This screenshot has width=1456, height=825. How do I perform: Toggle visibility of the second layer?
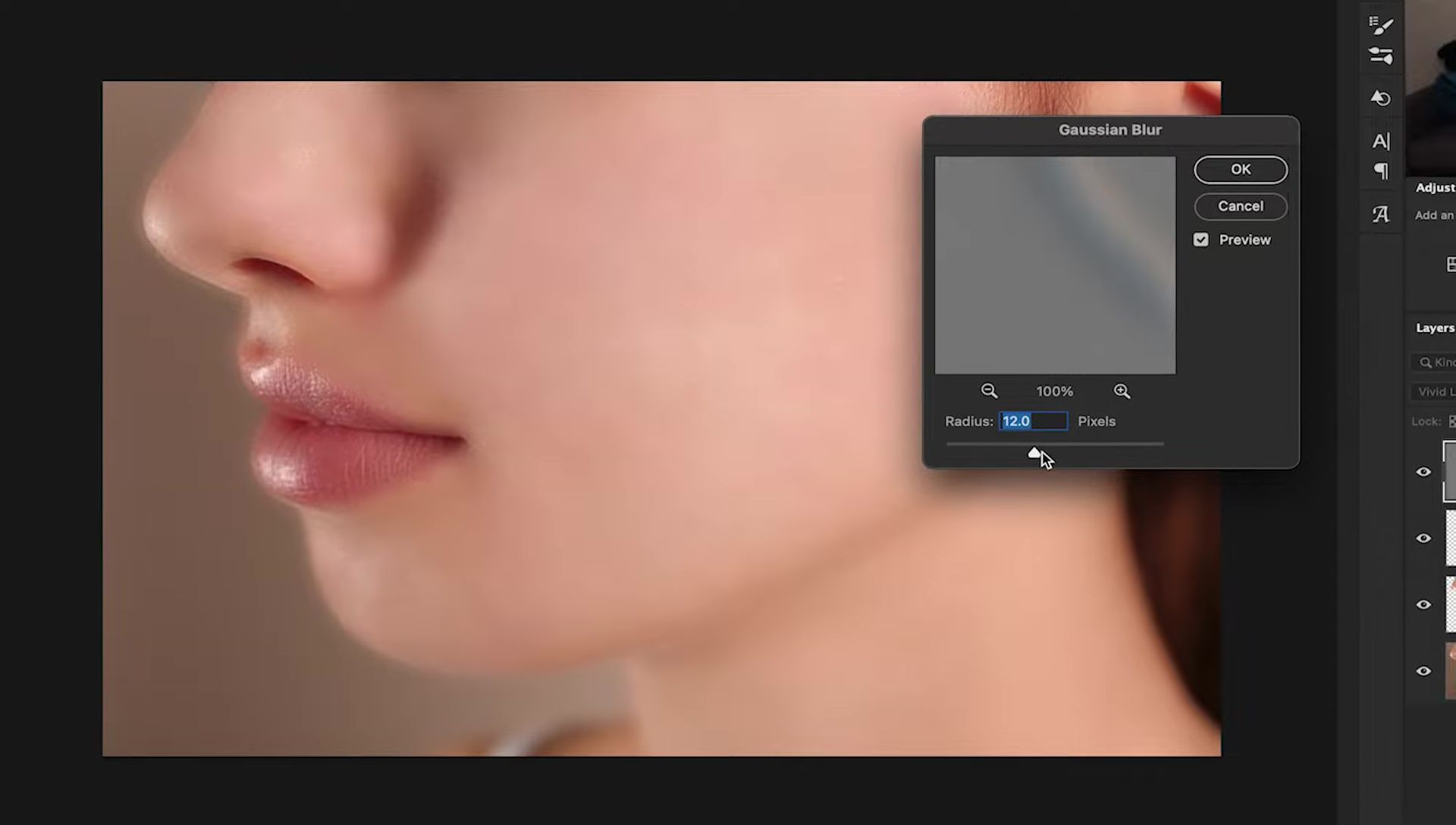[1423, 538]
